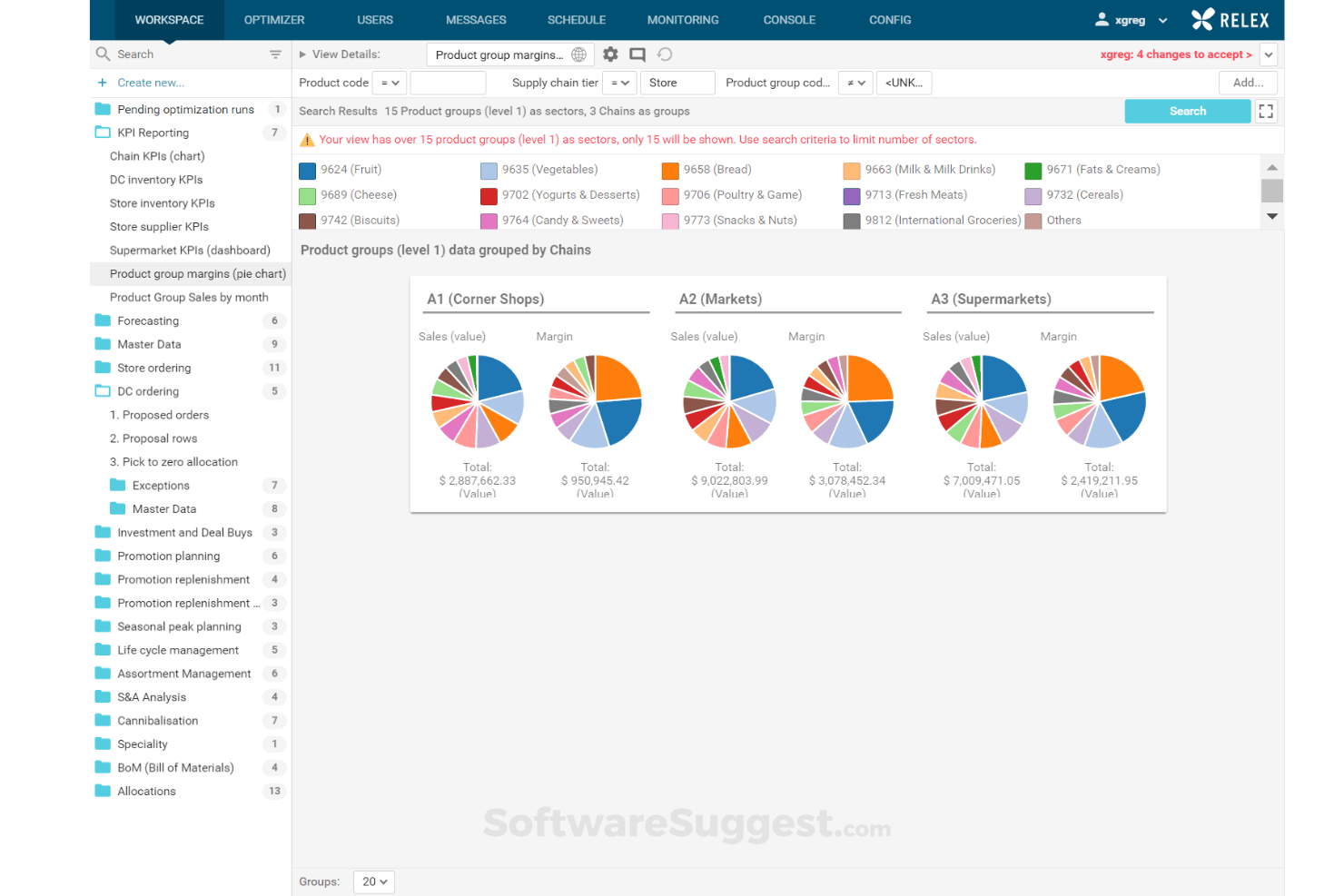Click the 9689 (Cheese) green color swatch
Screen dimensions: 1344x896
(305, 194)
